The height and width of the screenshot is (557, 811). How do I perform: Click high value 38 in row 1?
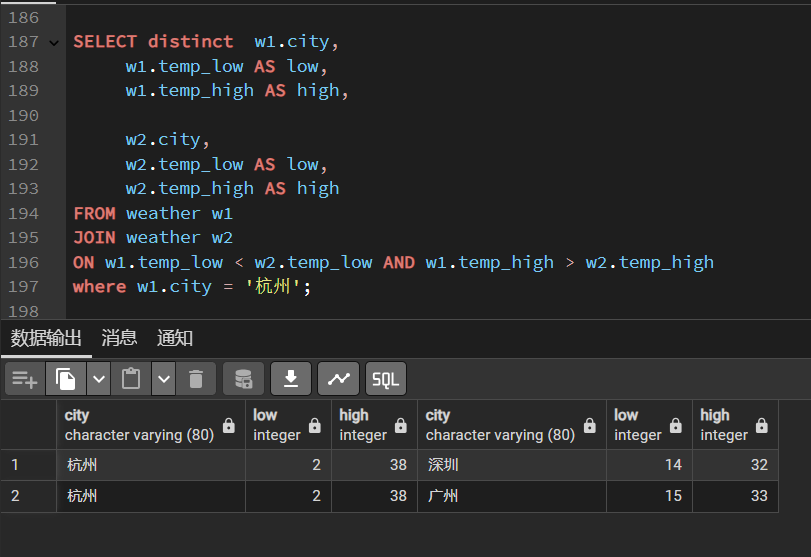pyautogui.click(x=374, y=465)
